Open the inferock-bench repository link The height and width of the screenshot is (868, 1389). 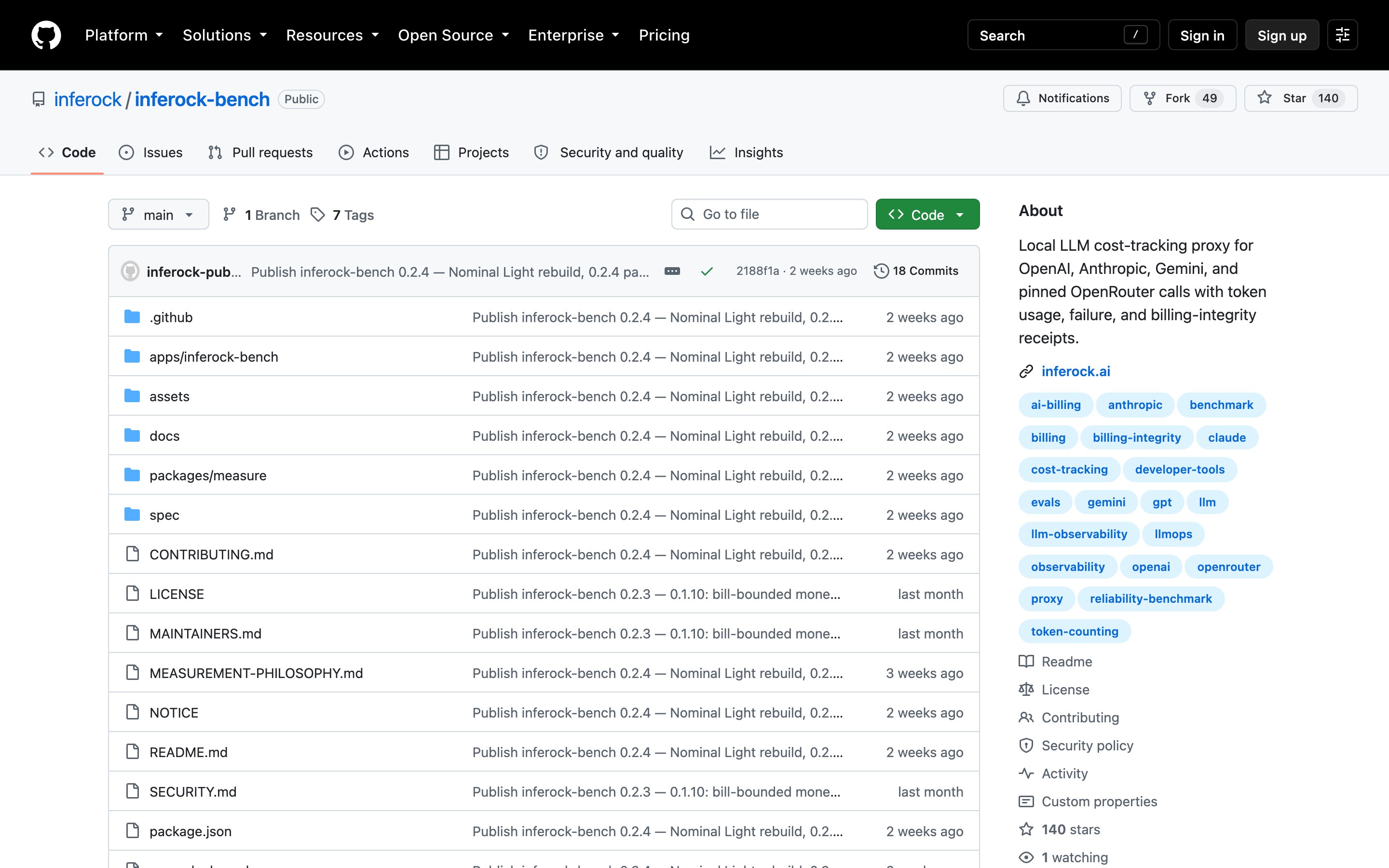point(202,99)
